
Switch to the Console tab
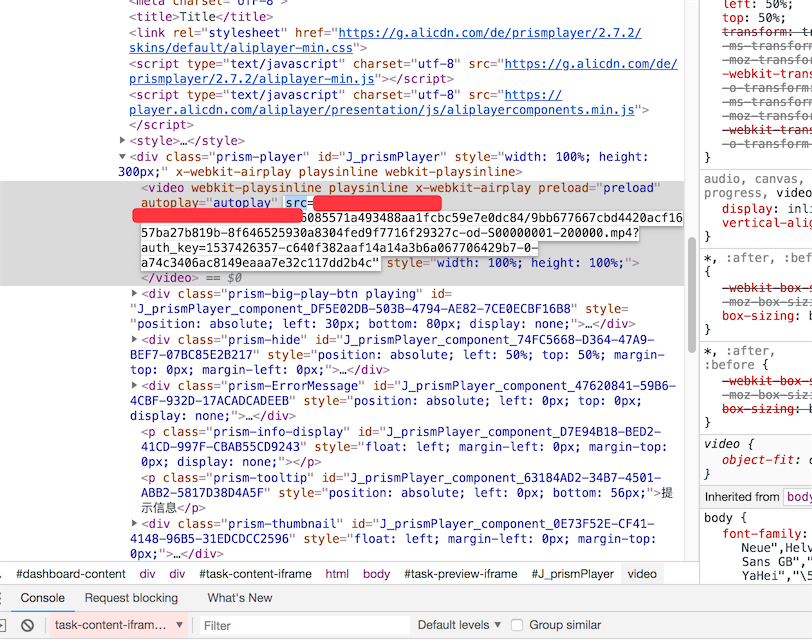42,597
